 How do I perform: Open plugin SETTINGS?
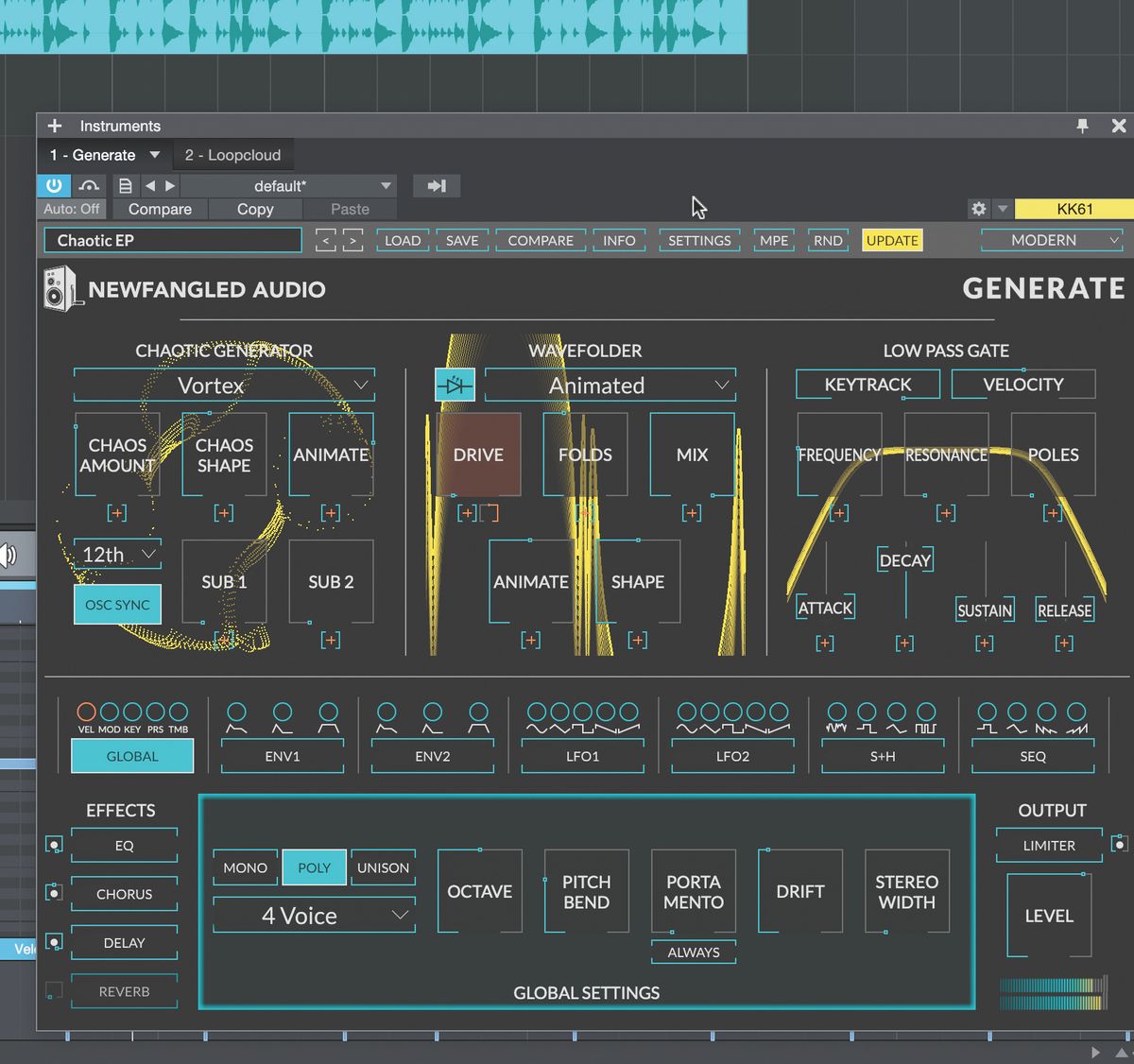[x=699, y=241]
